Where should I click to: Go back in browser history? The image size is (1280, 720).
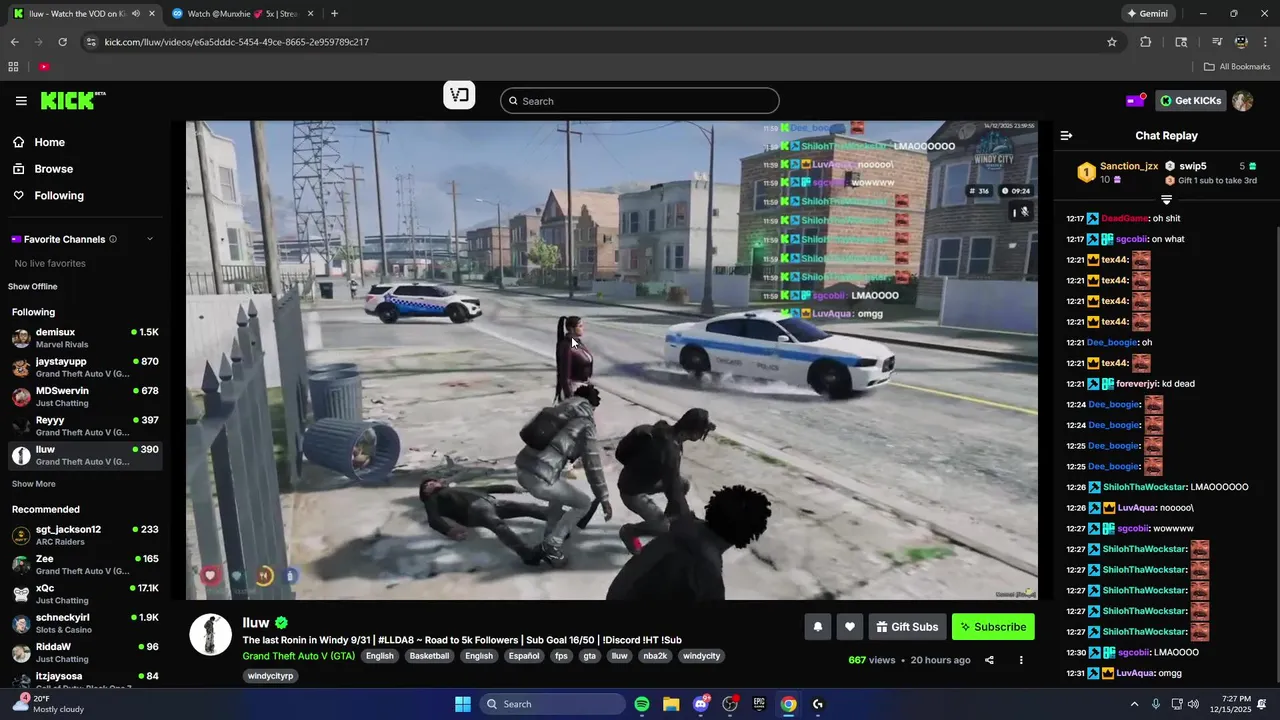[x=14, y=42]
